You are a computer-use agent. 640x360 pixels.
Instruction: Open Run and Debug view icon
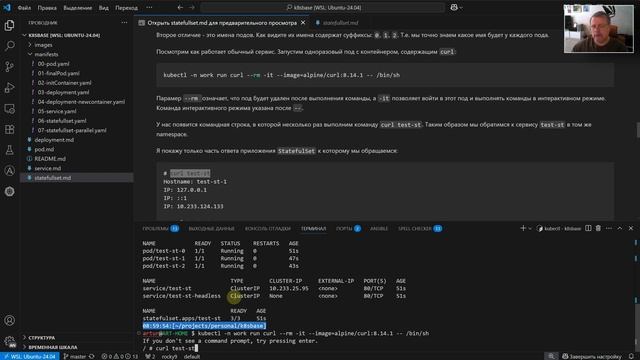coord(9,87)
